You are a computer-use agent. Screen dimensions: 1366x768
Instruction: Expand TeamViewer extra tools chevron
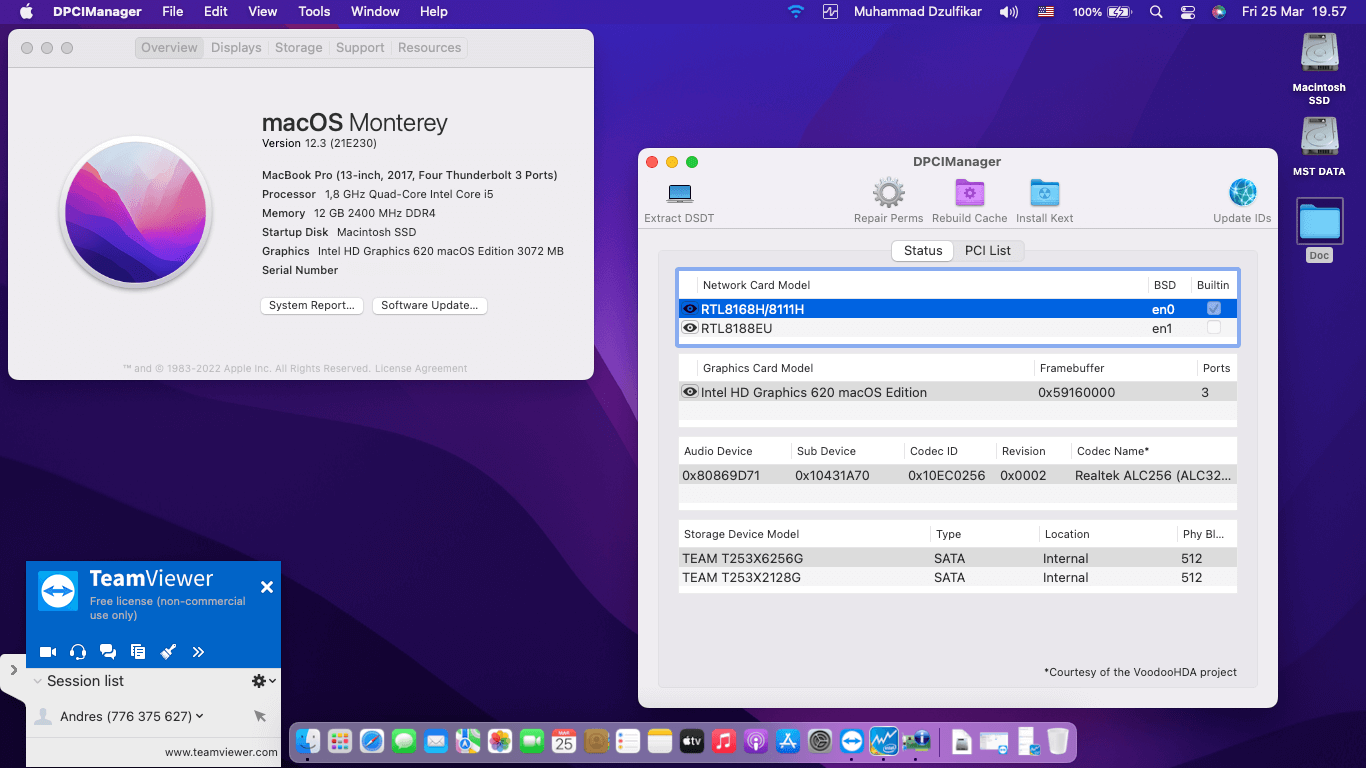[x=198, y=651]
